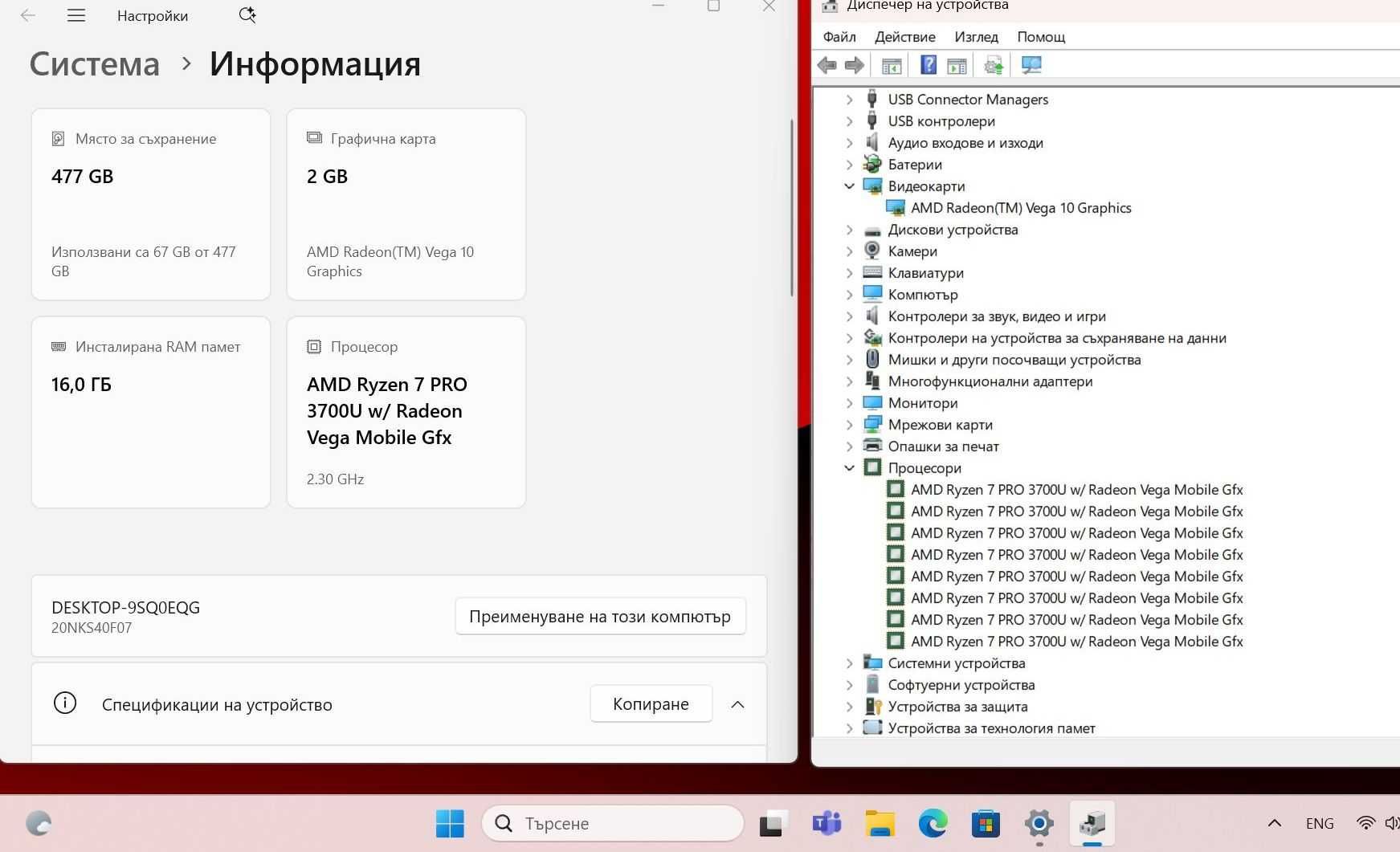Viewport: 1400px width, 852px height.
Task: Select the last AMD Ryzen 7 PRO processor entry
Action: click(x=1076, y=642)
